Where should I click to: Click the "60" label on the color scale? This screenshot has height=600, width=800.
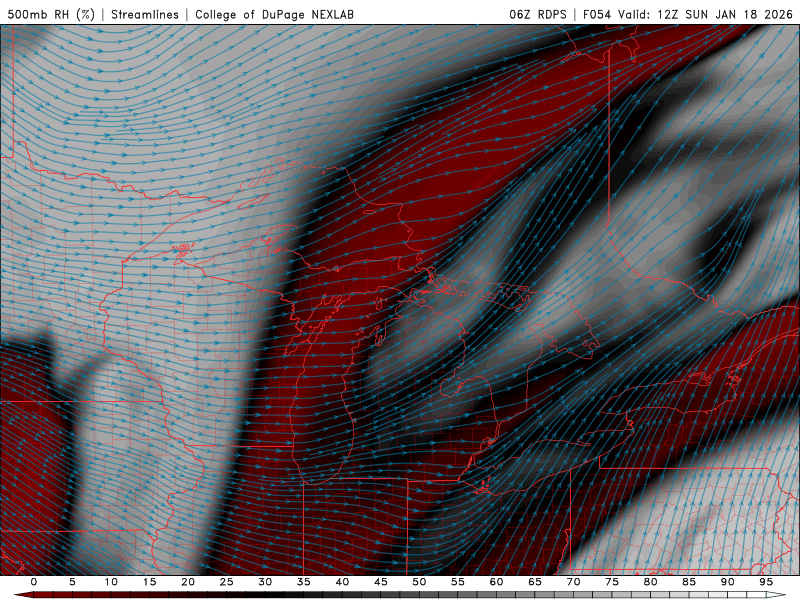pos(496,582)
